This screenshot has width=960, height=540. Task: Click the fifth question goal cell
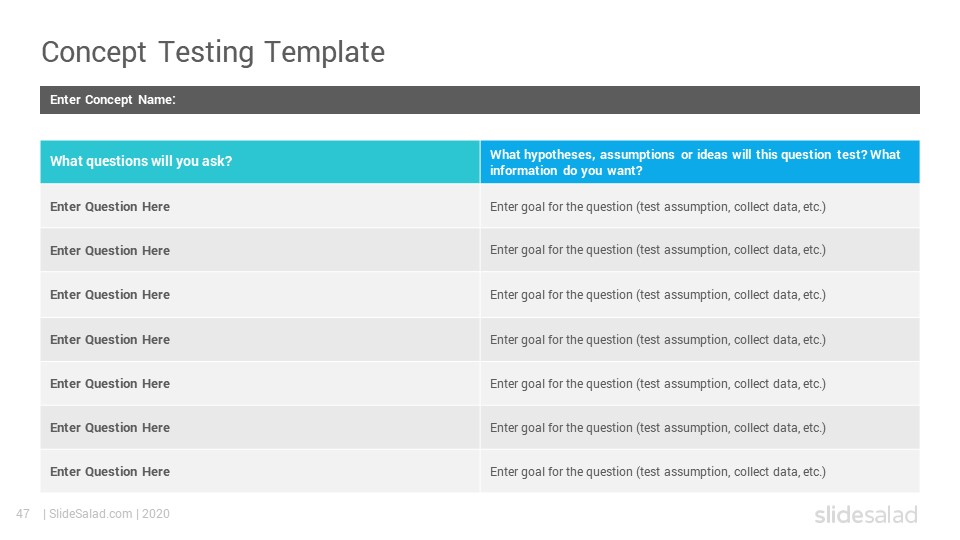pos(700,383)
